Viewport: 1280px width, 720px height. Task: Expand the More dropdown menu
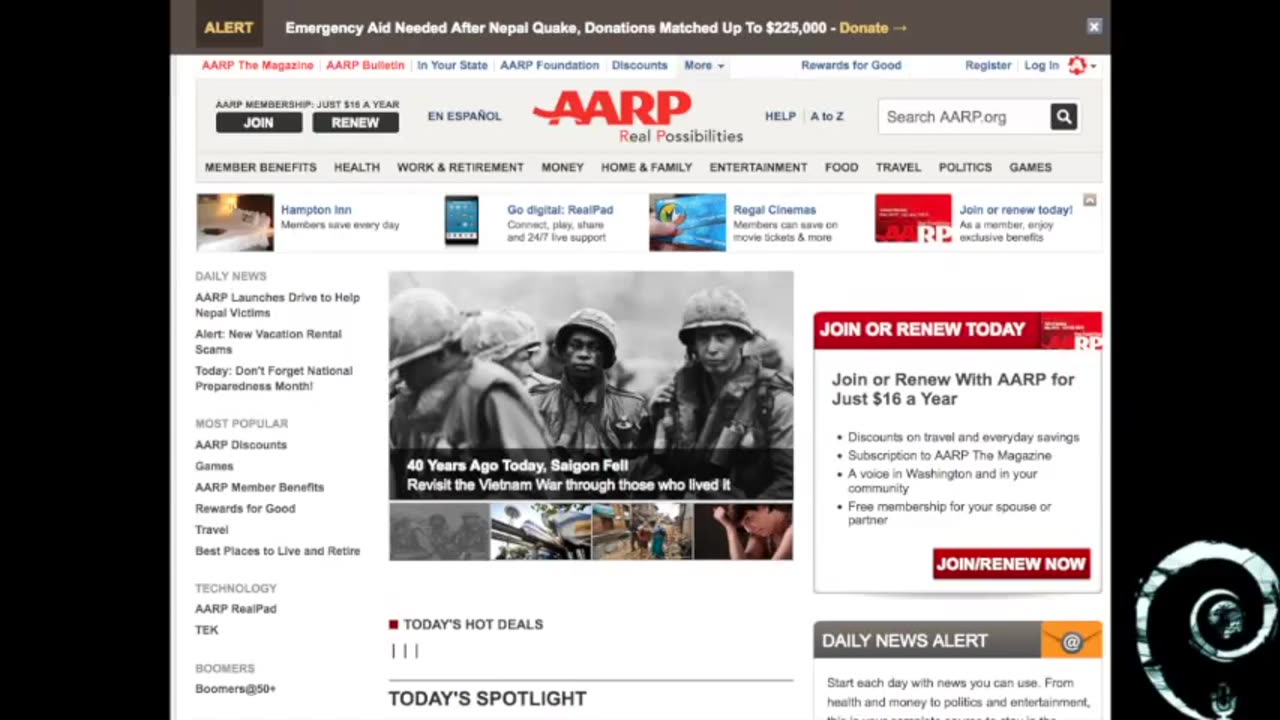tap(704, 65)
